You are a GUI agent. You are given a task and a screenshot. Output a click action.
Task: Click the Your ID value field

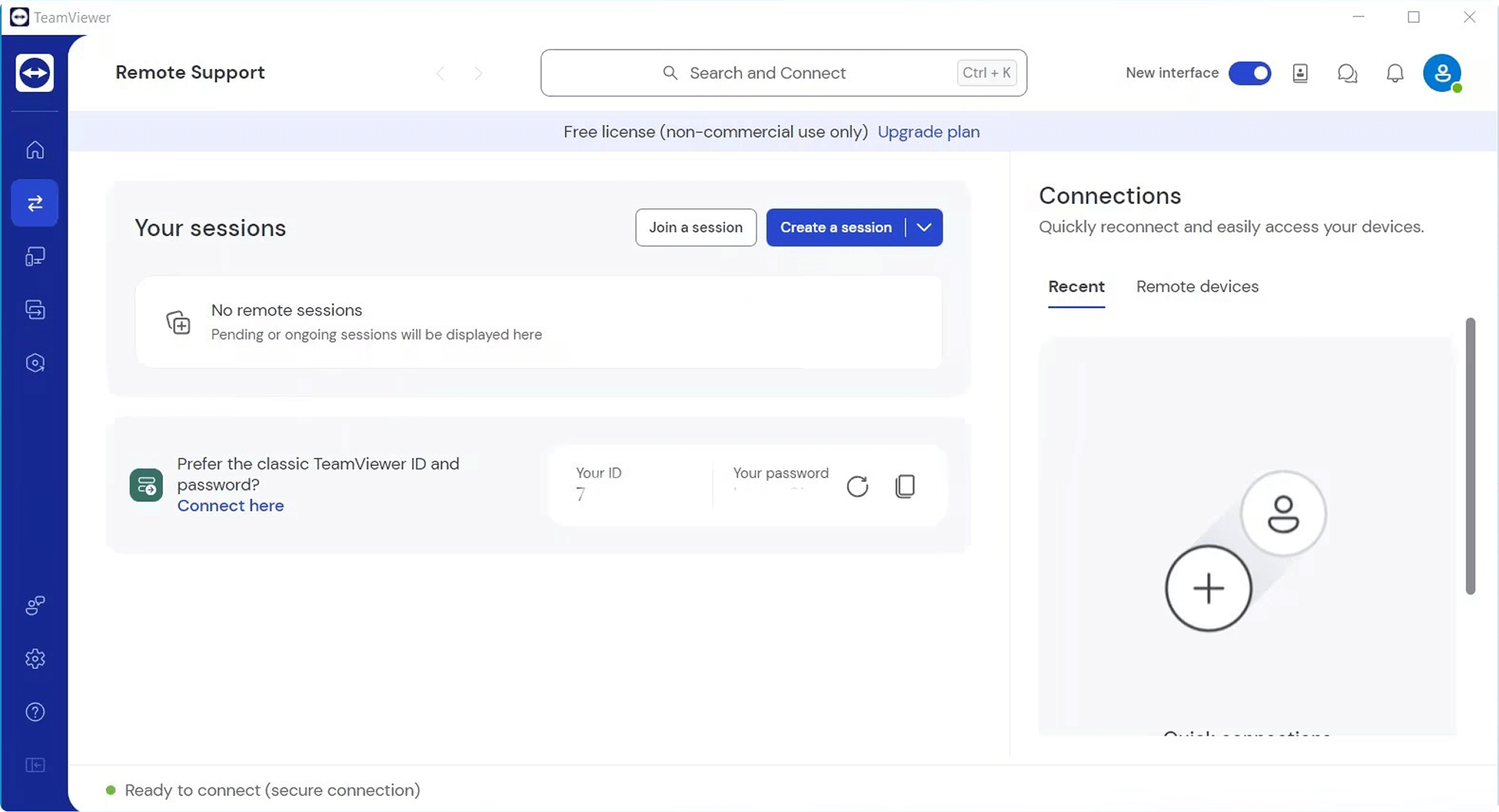[581, 495]
